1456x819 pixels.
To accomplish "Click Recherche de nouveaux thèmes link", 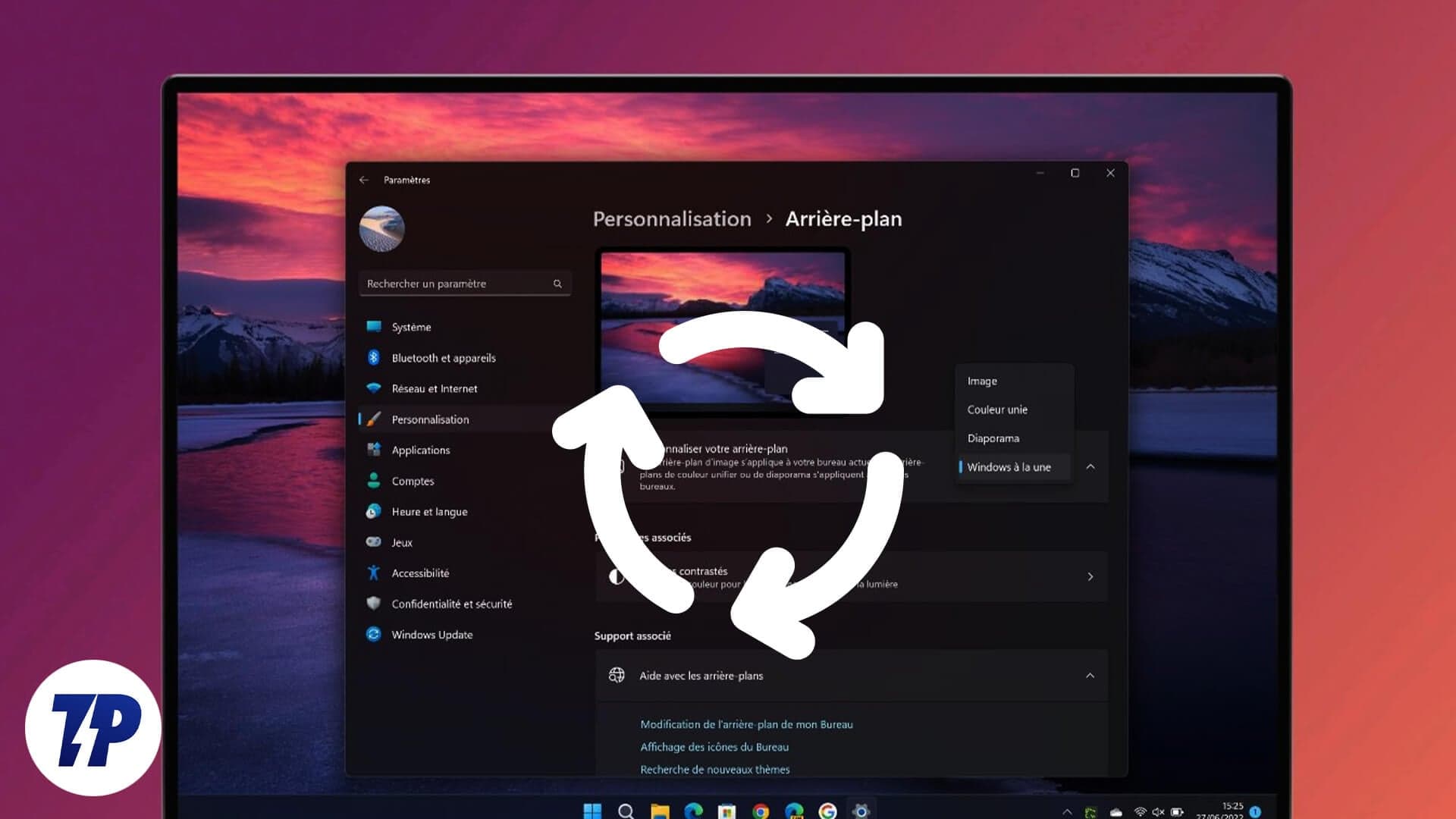I will [714, 769].
